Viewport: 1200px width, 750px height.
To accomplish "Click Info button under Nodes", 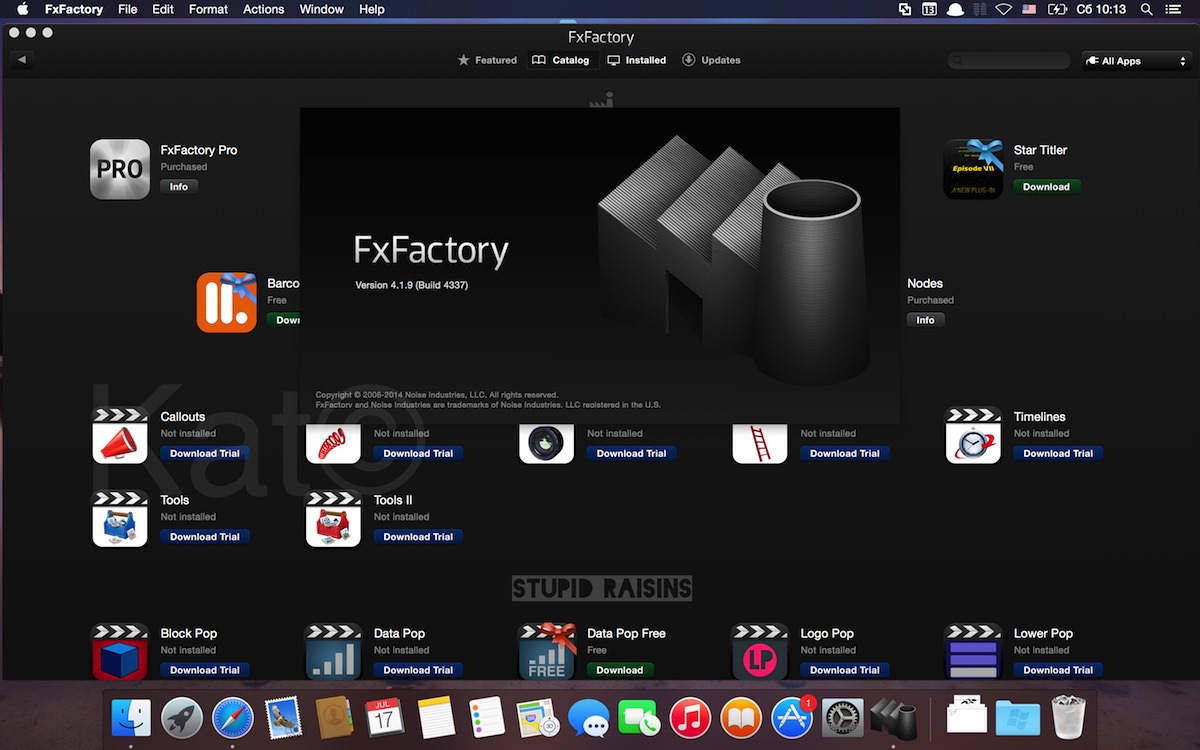I will click(925, 320).
